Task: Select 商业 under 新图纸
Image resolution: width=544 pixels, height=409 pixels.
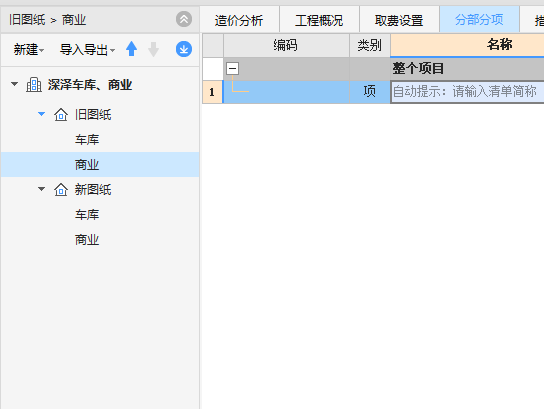Action: pos(87,240)
